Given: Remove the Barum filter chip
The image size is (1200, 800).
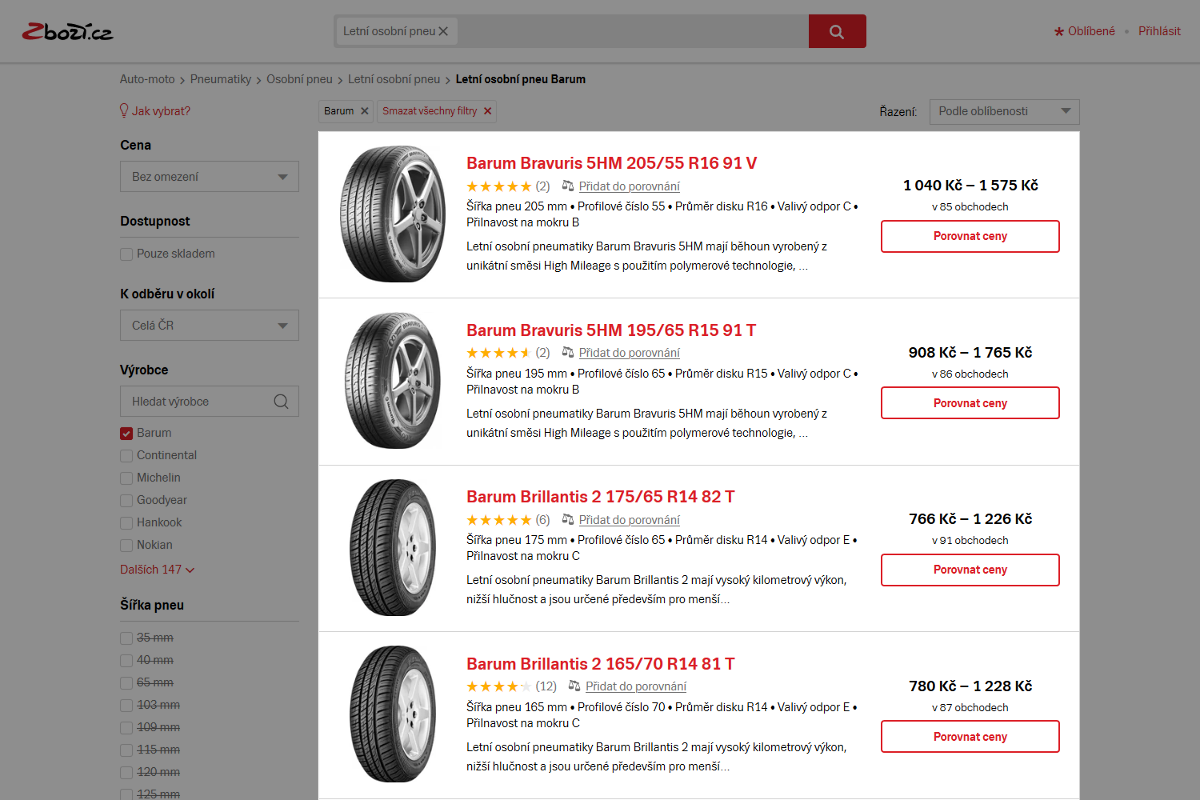Looking at the screenshot, I should pyautogui.click(x=365, y=111).
